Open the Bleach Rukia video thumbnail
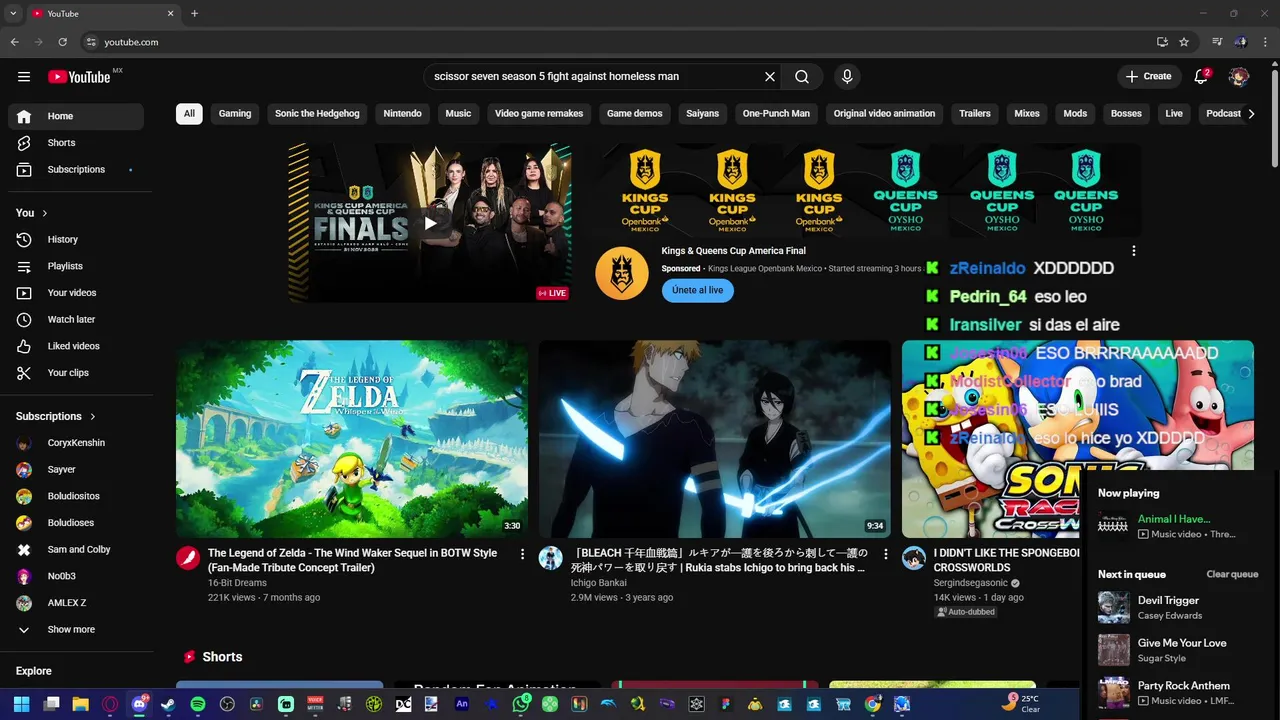1280x720 pixels. pyautogui.click(x=714, y=439)
